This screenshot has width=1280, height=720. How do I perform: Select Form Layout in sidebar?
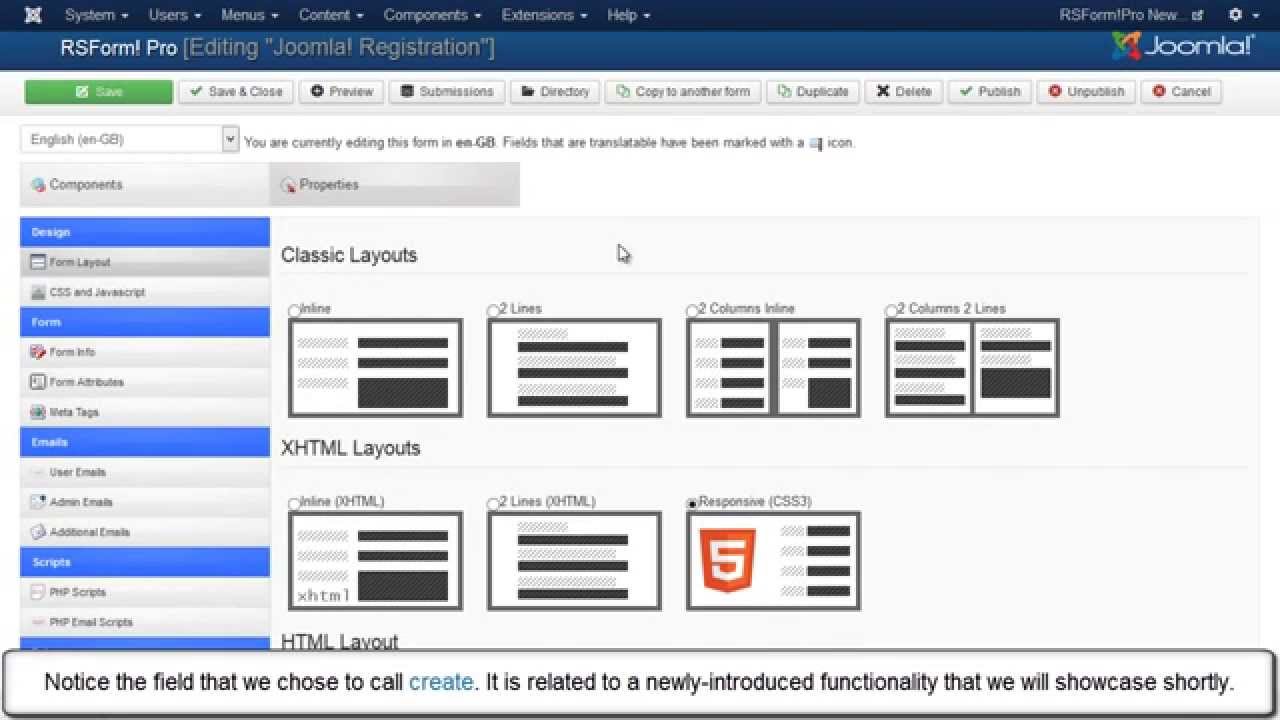click(x=145, y=262)
